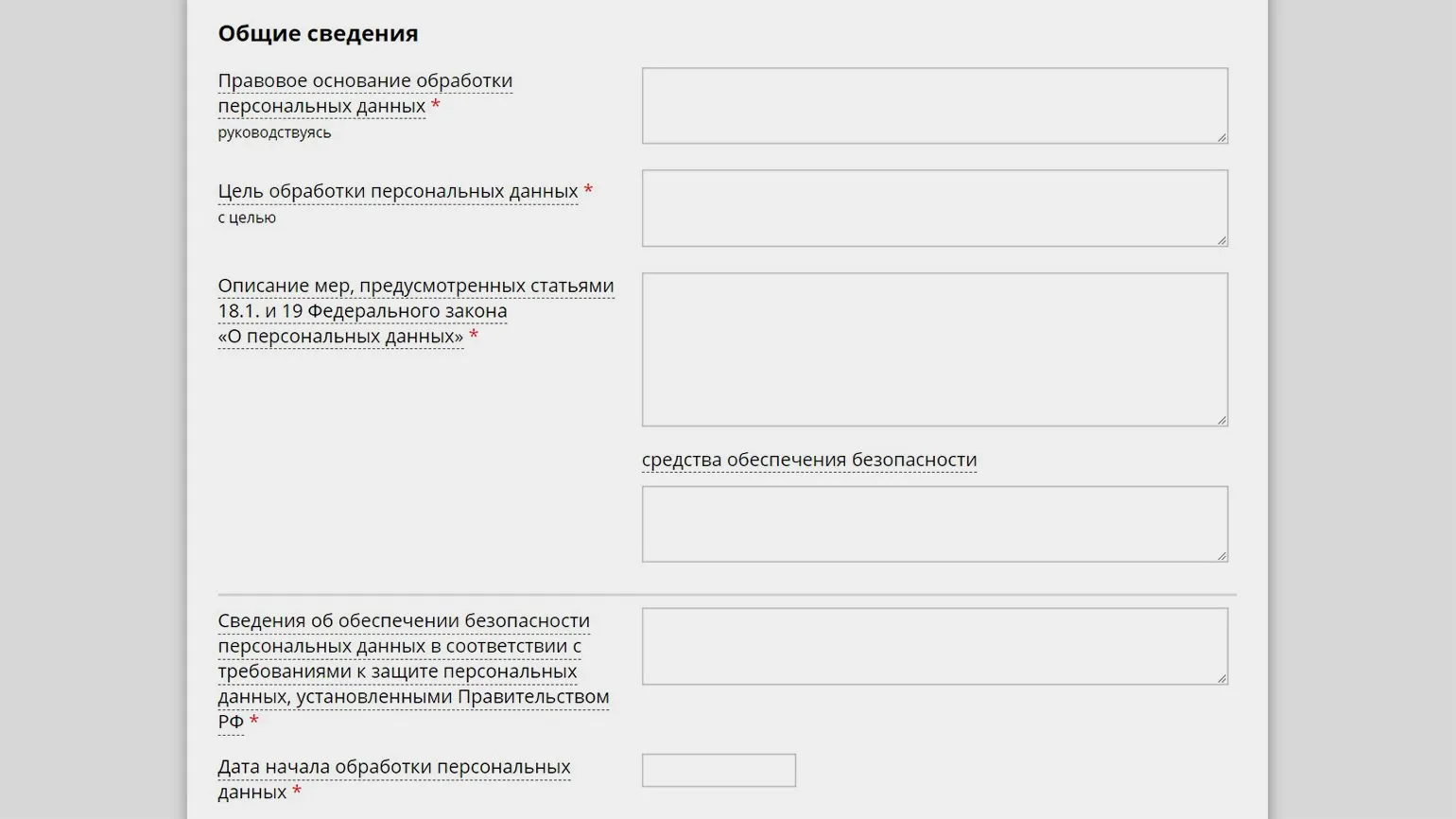Click the security compliance text area resize handle
This screenshot has height=819, width=1456.
coord(1222,678)
